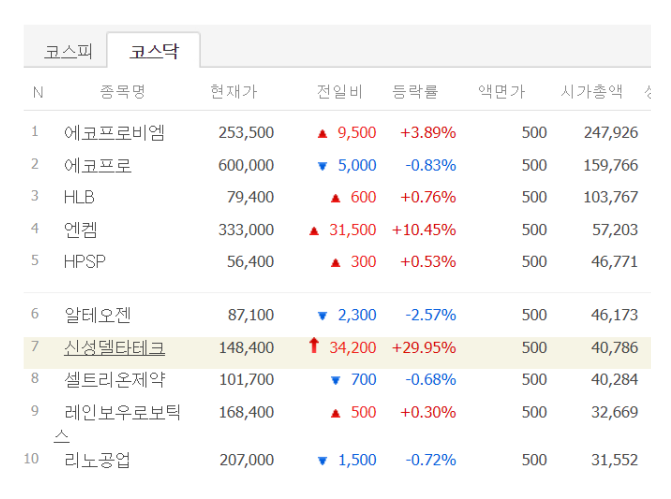Click current price 168,400
671x499 pixels.
(x=246, y=413)
